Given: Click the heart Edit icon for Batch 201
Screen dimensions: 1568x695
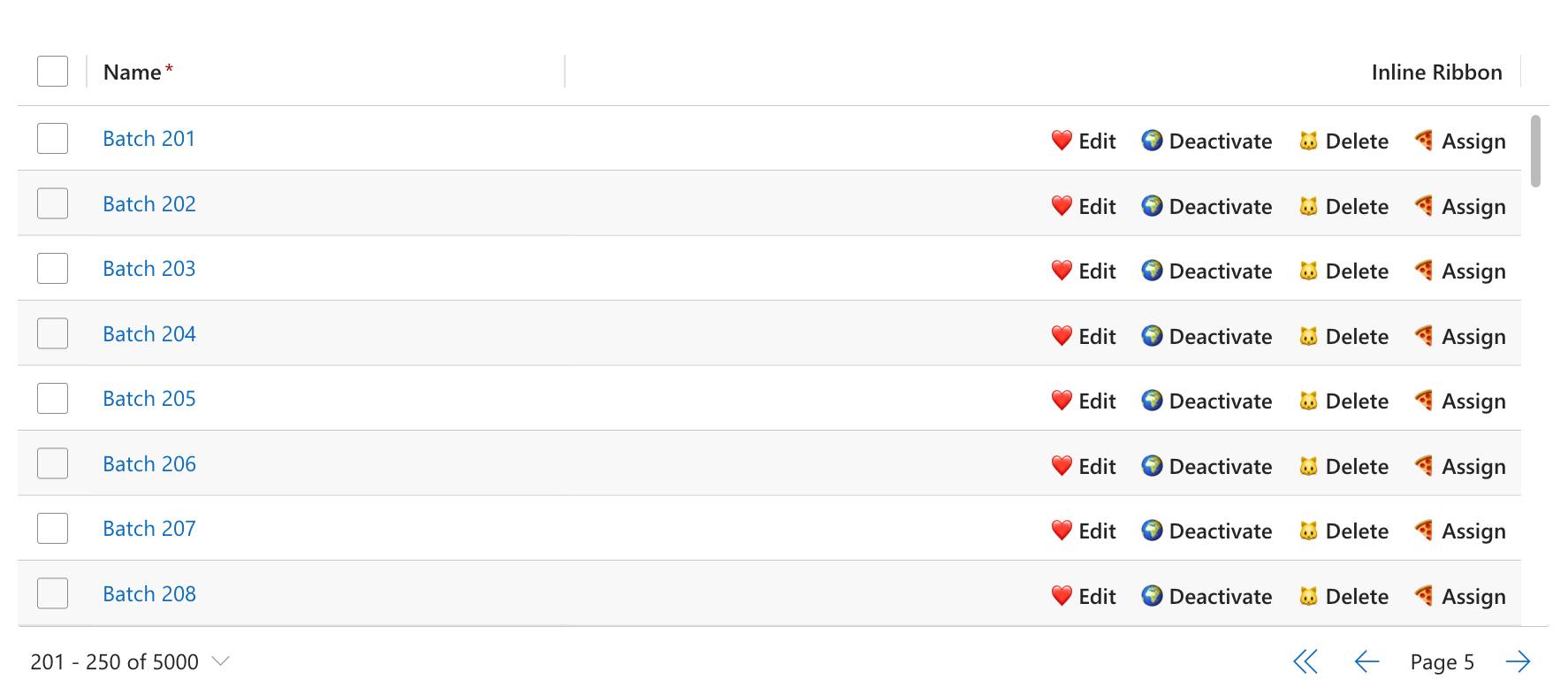Looking at the screenshot, I should (1062, 141).
